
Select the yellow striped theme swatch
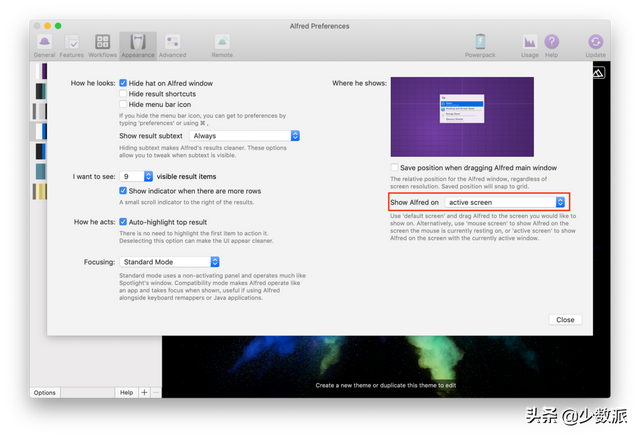(40, 191)
